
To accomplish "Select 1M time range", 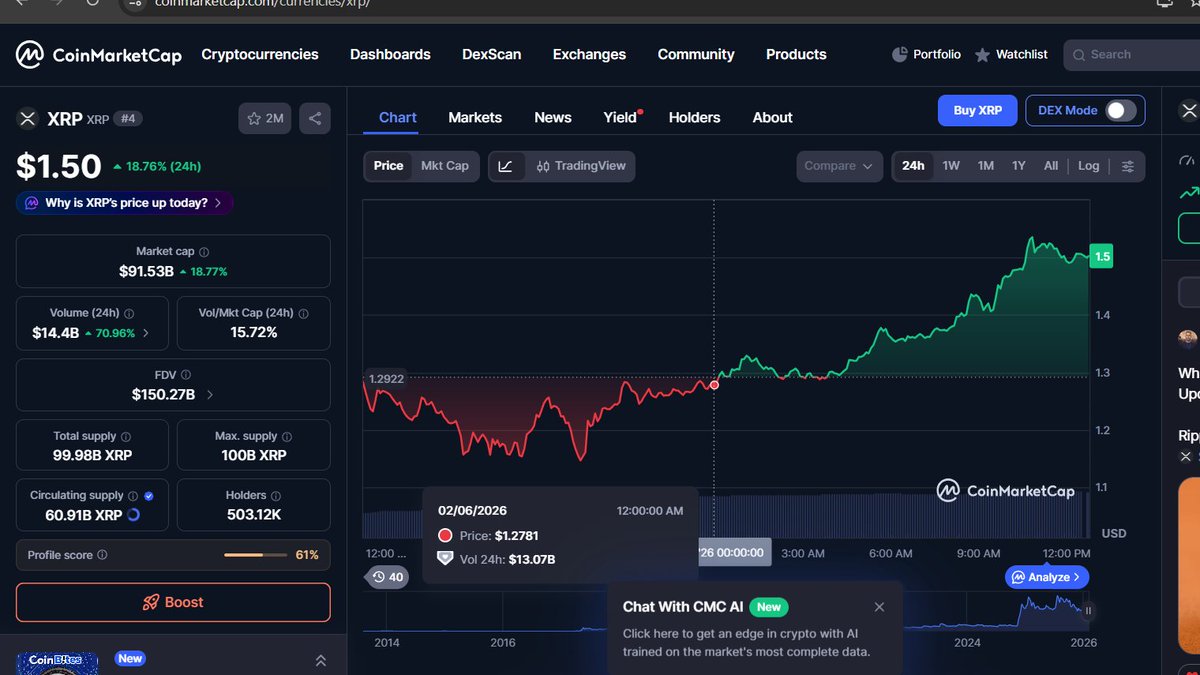I will [986, 166].
